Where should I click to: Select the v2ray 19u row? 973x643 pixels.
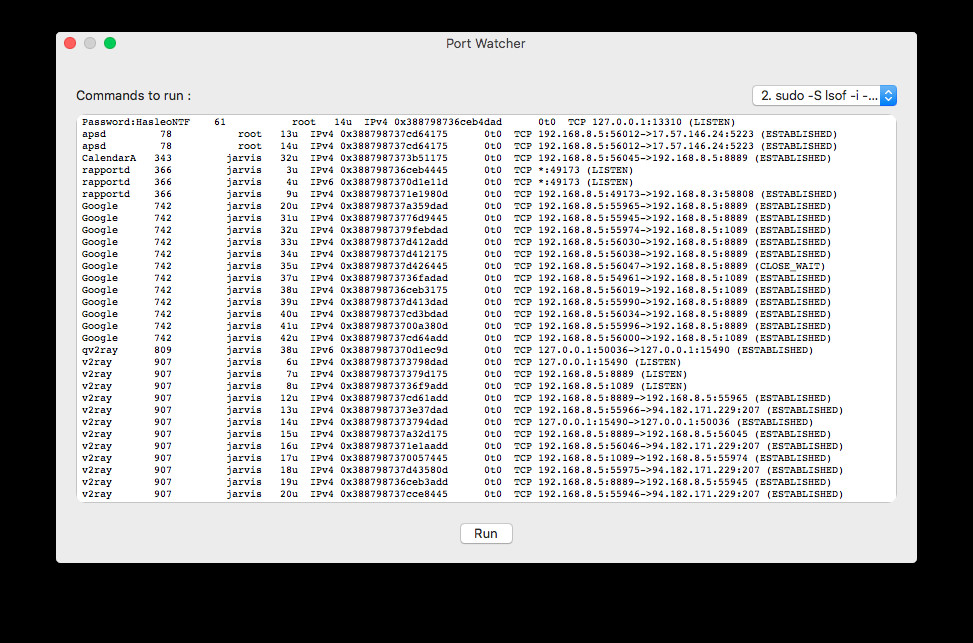pyautogui.click(x=456, y=482)
